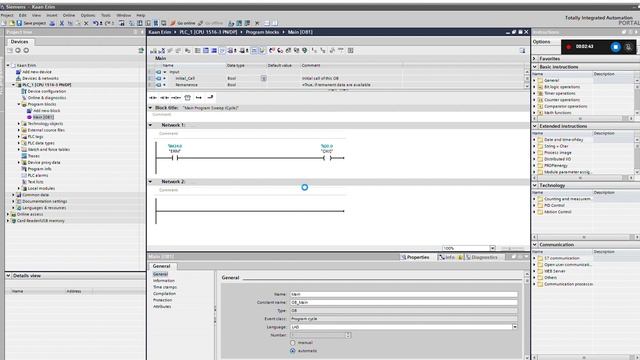
Task: Click the Delete network icon in editor toolbar
Action: (162, 51)
